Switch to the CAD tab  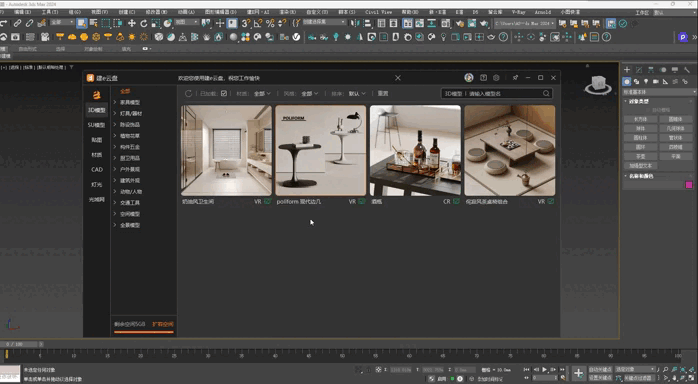point(97,170)
